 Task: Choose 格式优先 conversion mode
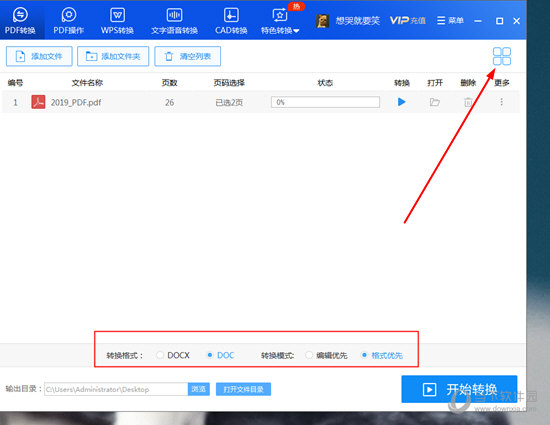pos(364,355)
